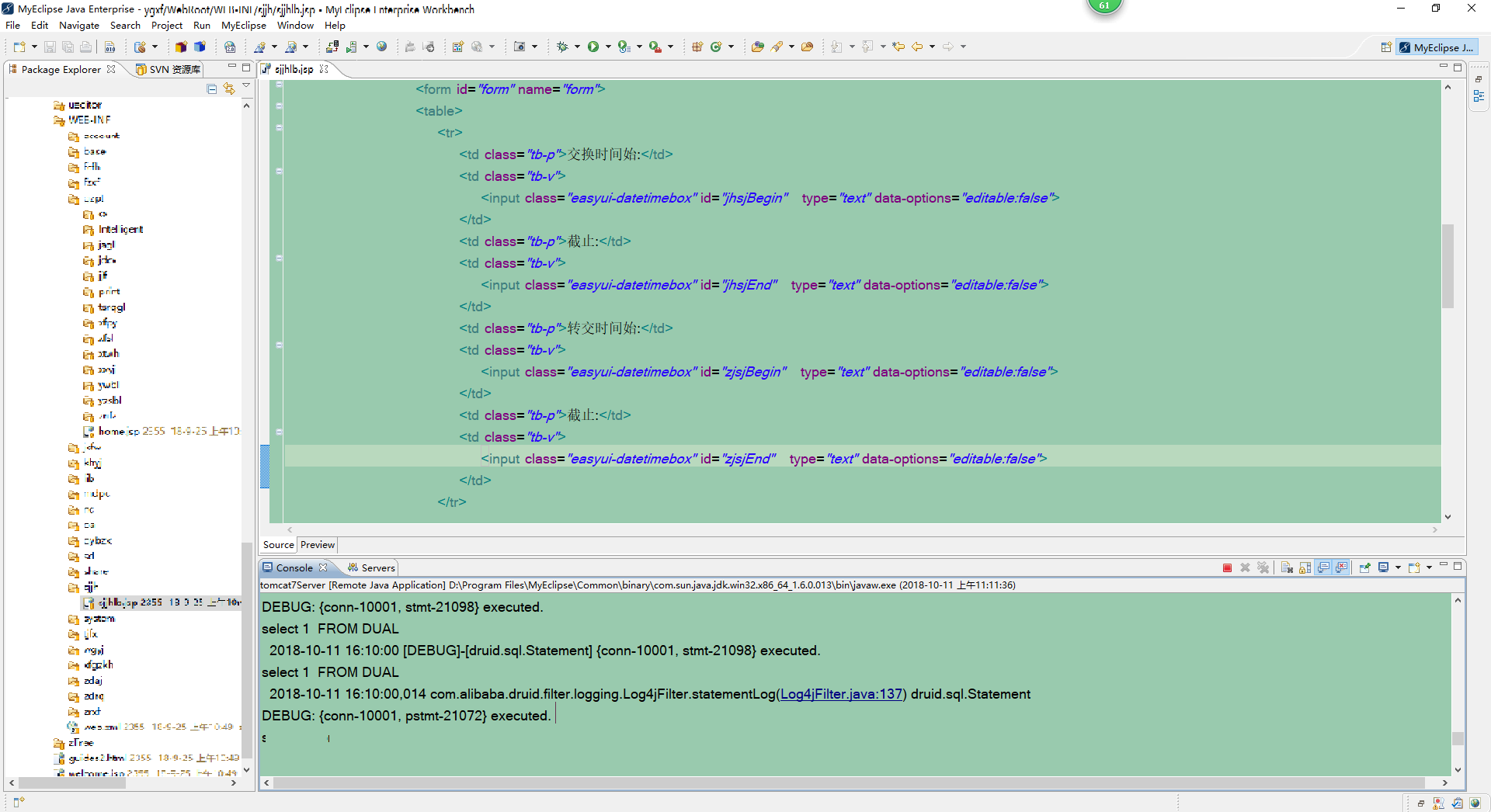The height and width of the screenshot is (812, 1491).
Task: Click the Save All toolbar icon
Action: pos(68,47)
